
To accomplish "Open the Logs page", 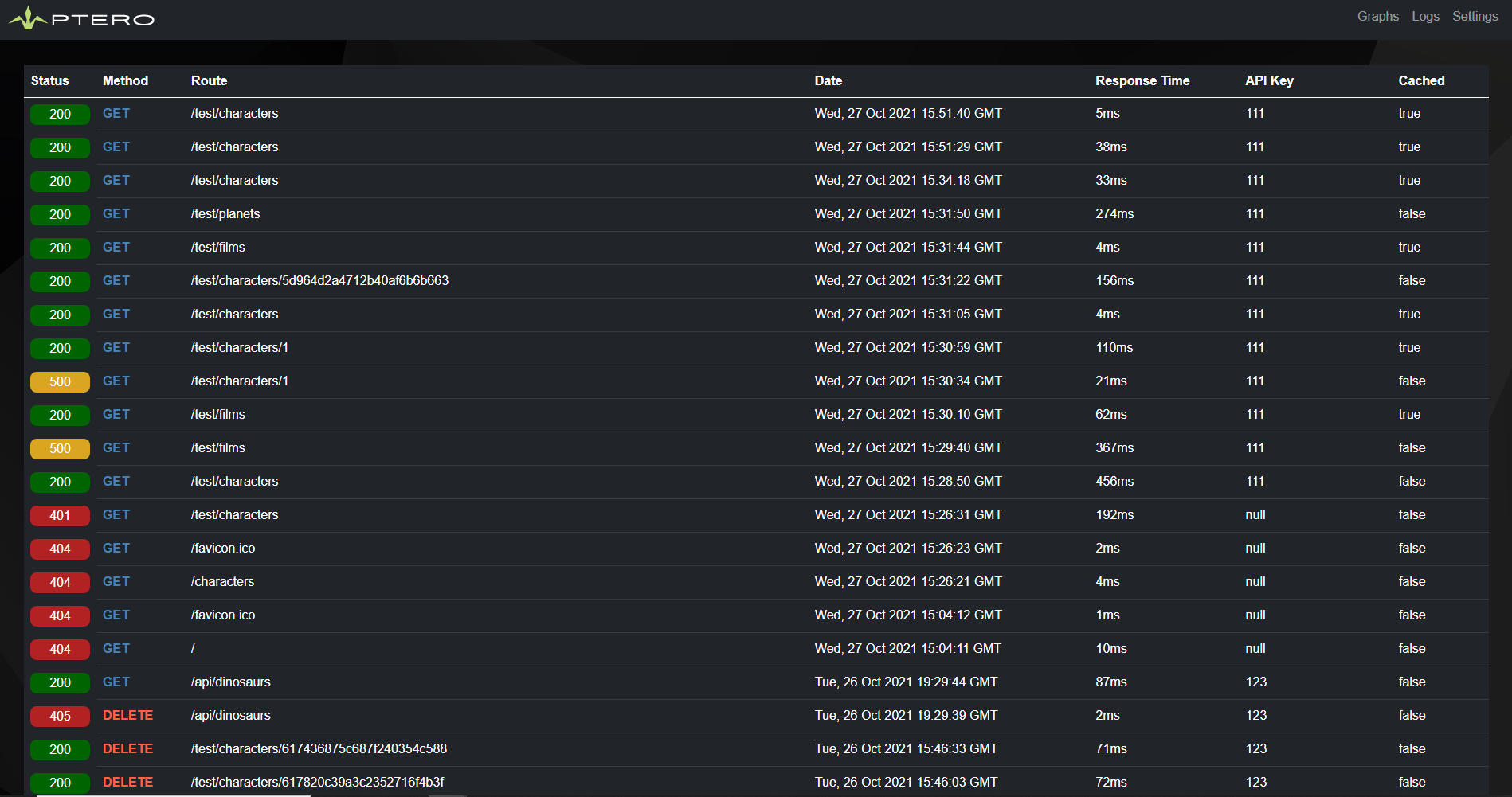I will pyautogui.click(x=1425, y=16).
